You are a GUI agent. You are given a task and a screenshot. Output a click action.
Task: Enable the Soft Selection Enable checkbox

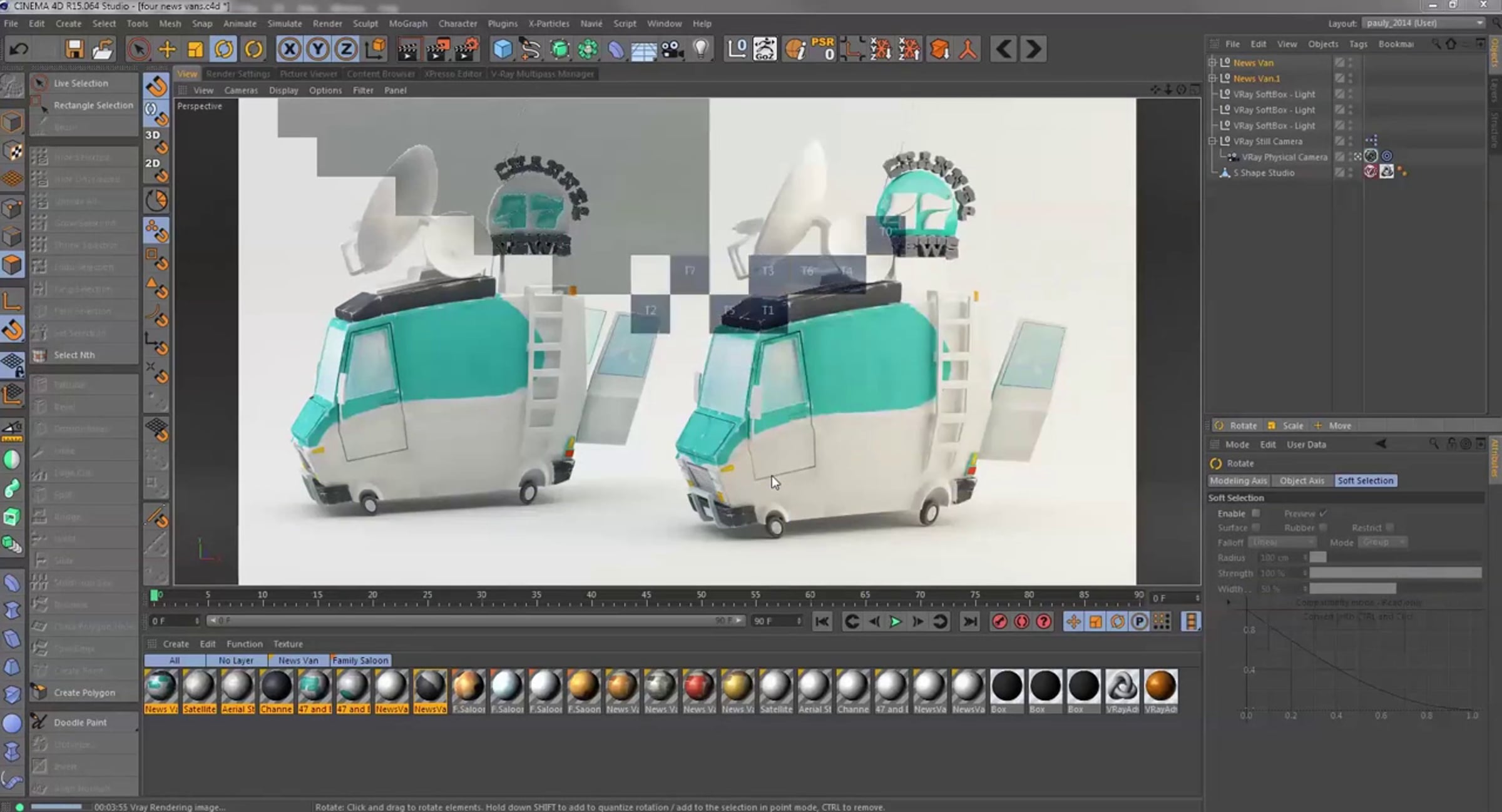click(x=1255, y=513)
